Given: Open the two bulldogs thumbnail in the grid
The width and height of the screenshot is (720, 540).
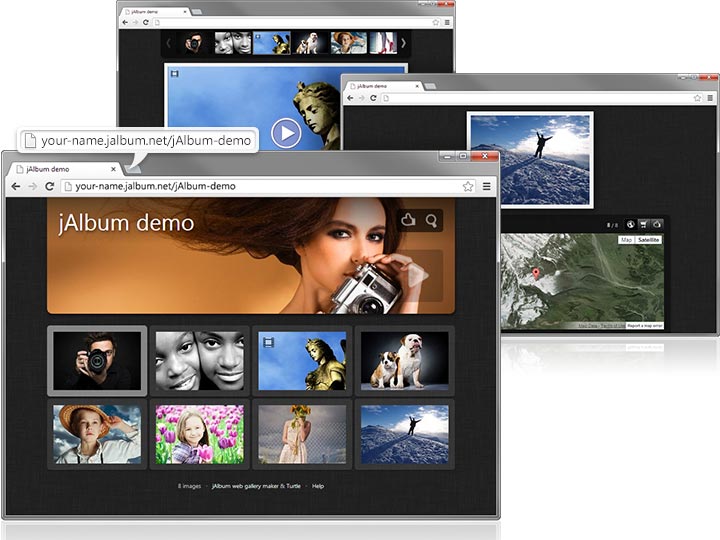Looking at the screenshot, I should click(405, 361).
